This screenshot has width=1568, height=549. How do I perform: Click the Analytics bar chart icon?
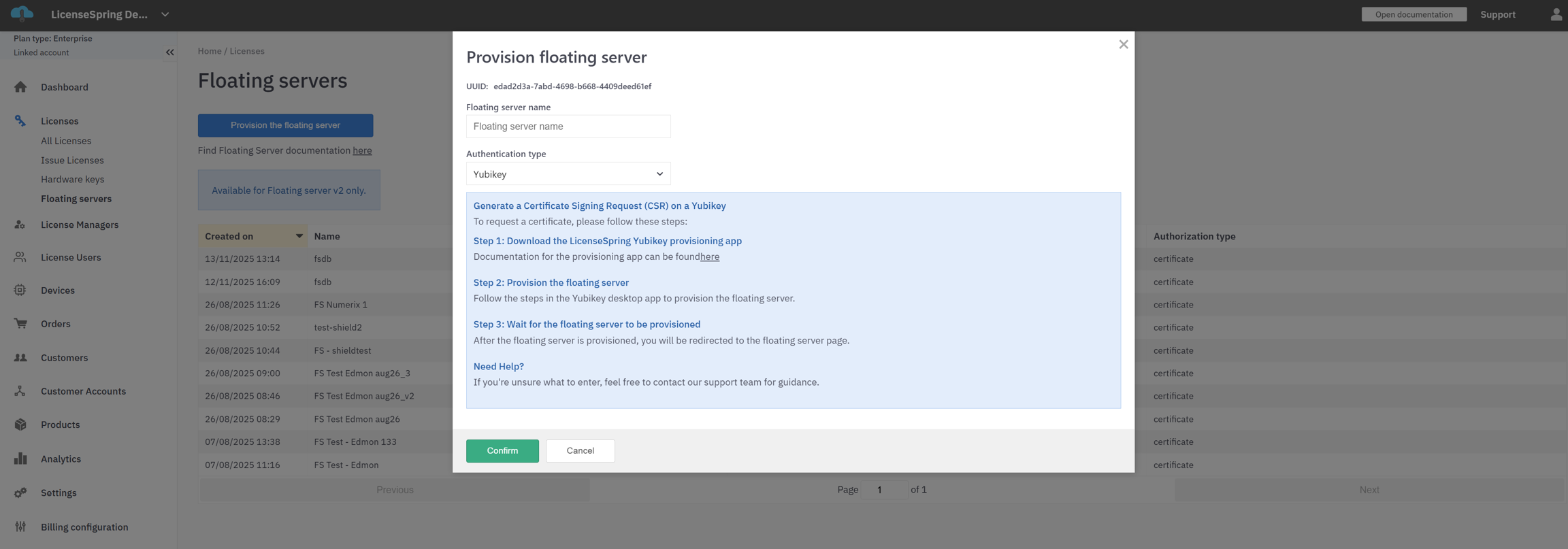click(20, 459)
